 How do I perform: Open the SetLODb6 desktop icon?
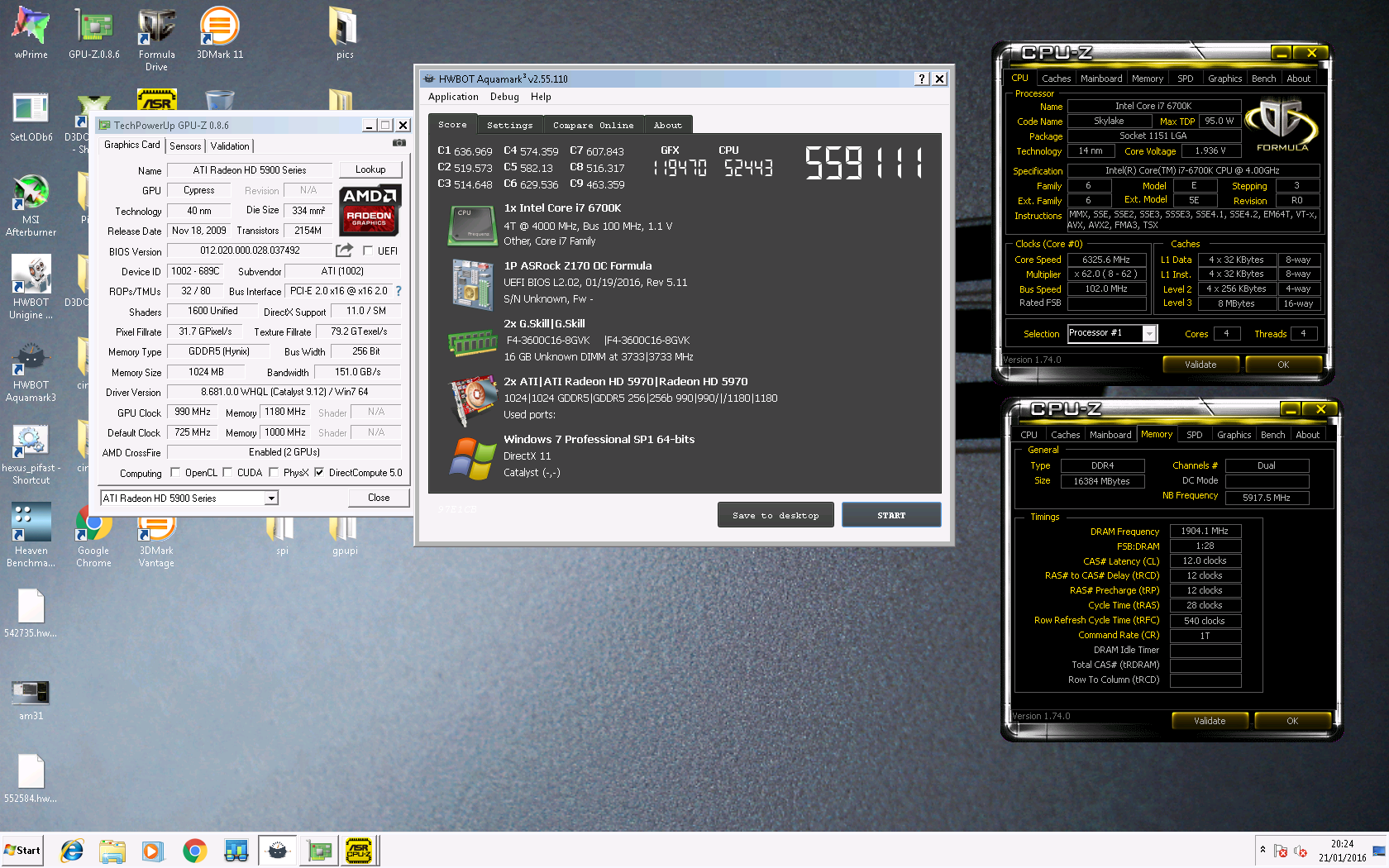point(31,116)
